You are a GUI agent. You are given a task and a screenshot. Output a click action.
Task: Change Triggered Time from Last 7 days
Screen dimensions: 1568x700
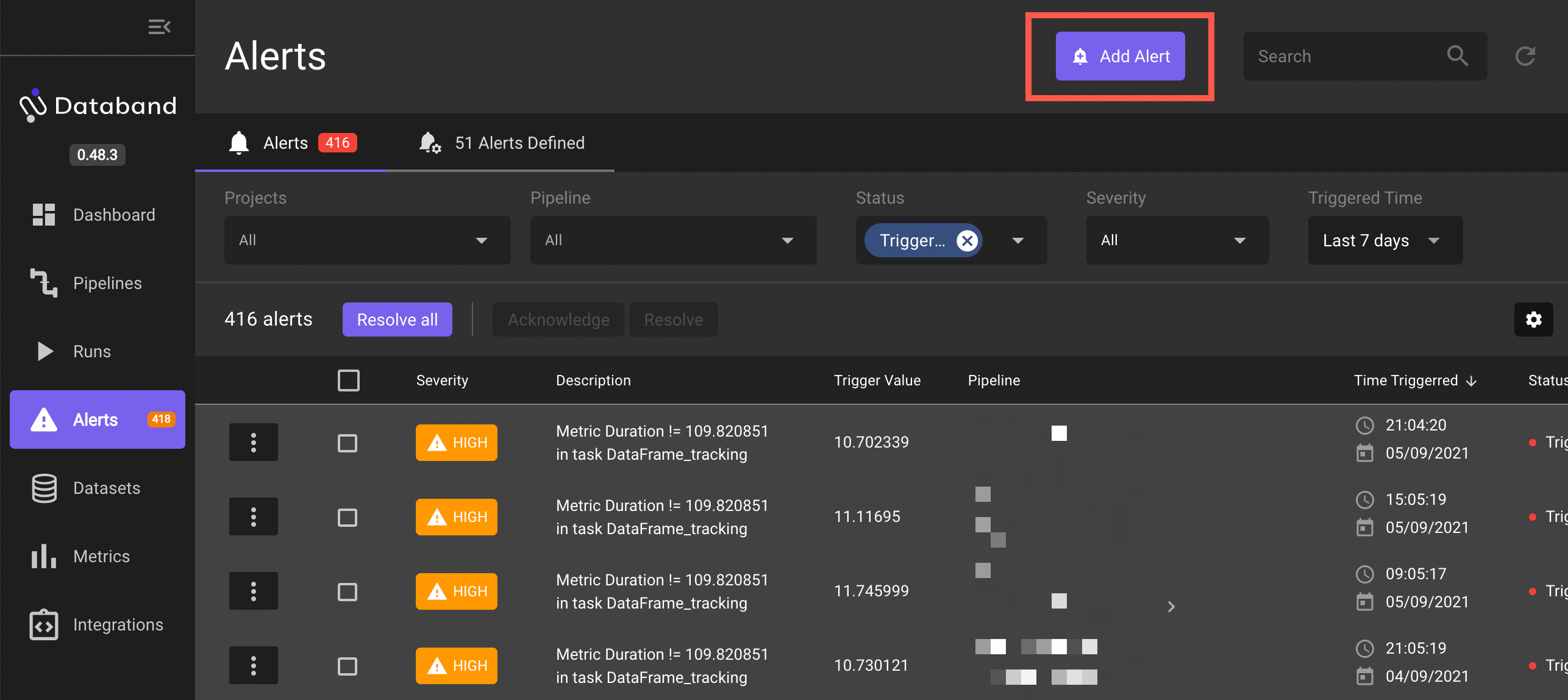click(1384, 240)
